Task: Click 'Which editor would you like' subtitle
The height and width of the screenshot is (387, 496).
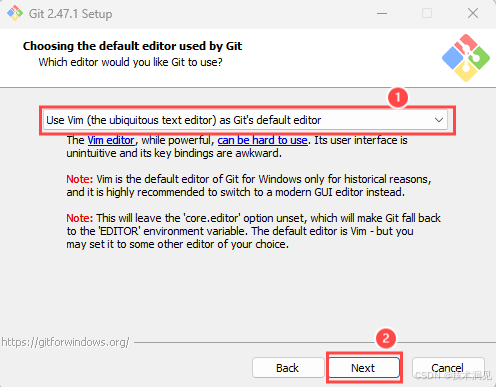Action: pos(130,62)
